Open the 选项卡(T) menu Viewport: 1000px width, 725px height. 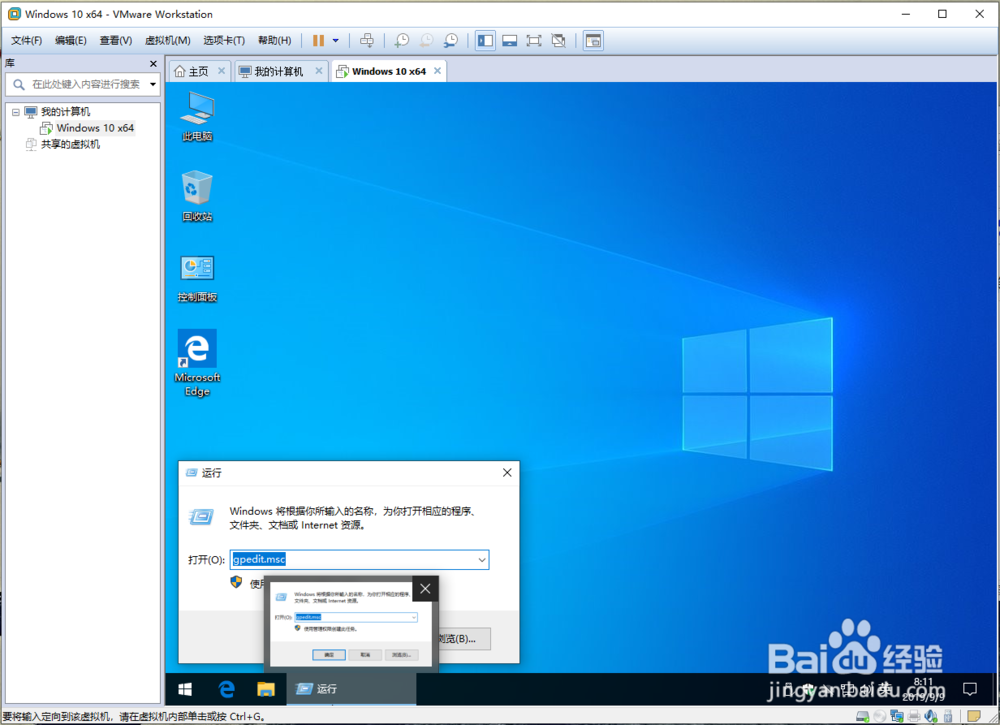pyautogui.click(x=224, y=41)
